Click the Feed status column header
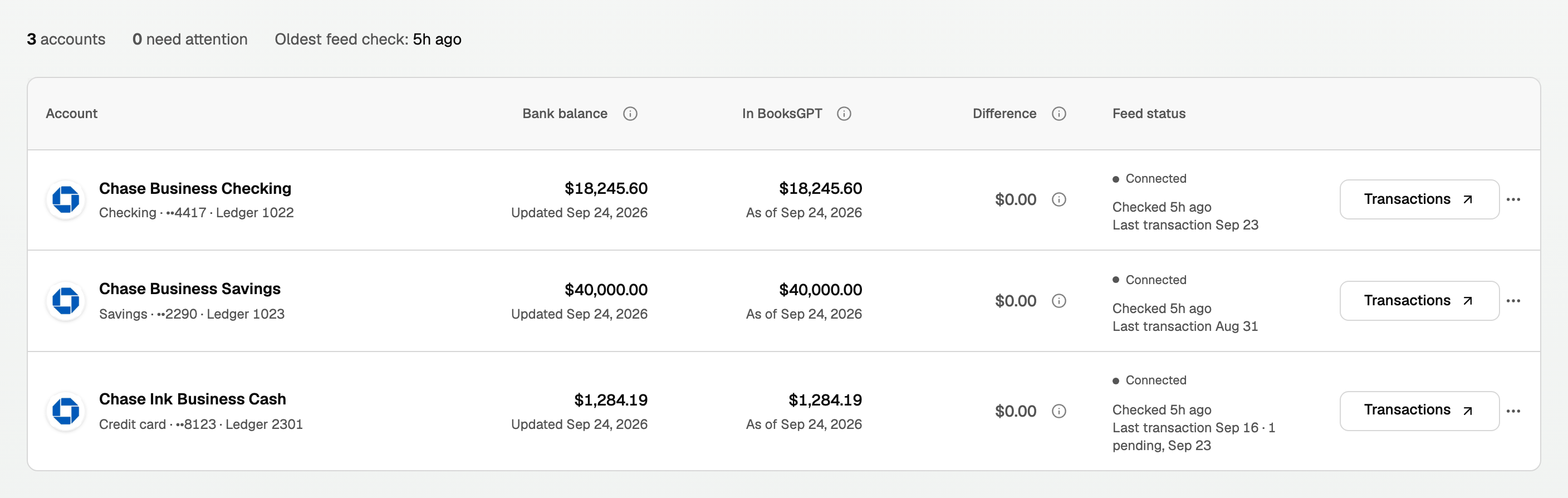 (x=1149, y=114)
